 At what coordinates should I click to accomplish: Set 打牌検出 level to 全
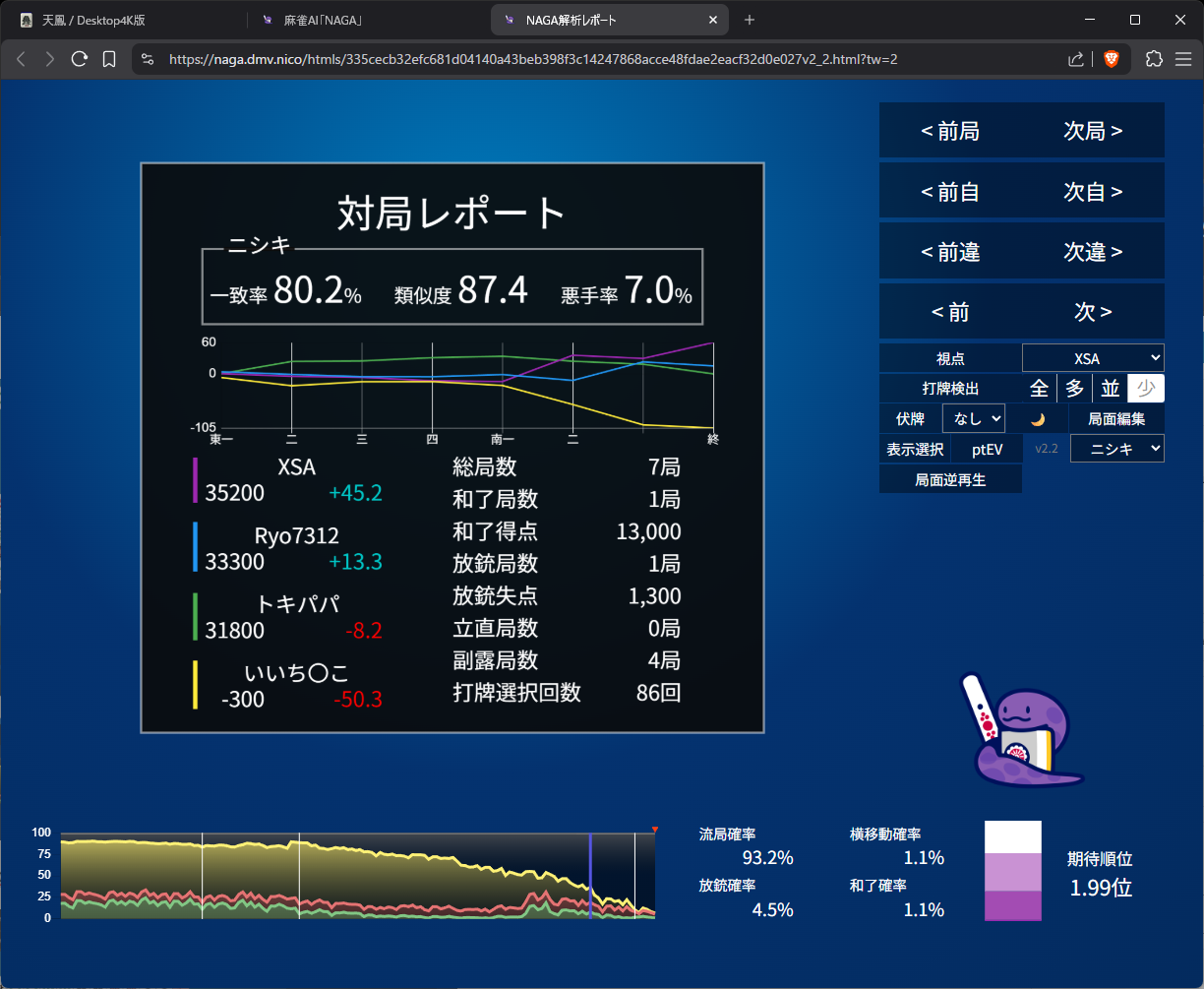(x=1039, y=389)
